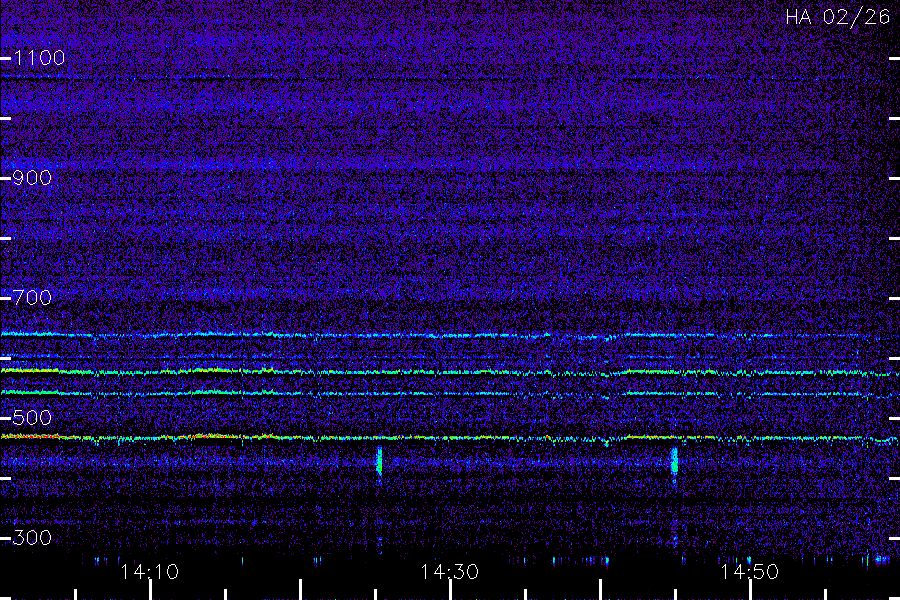This screenshot has width=900, height=600.
Task: Select the green burst below 500 near 14:25
Action: tap(379, 460)
